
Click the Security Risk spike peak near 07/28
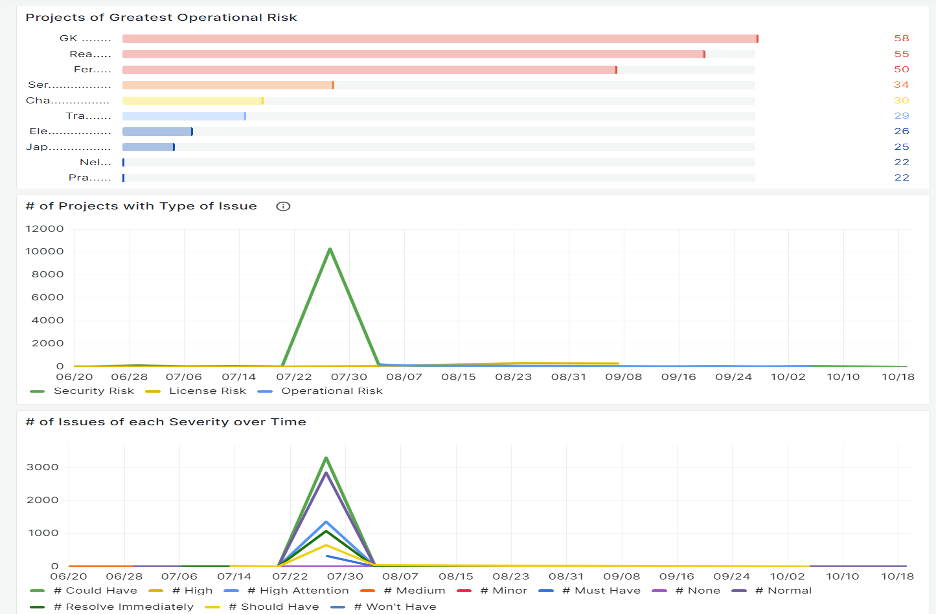(330, 248)
